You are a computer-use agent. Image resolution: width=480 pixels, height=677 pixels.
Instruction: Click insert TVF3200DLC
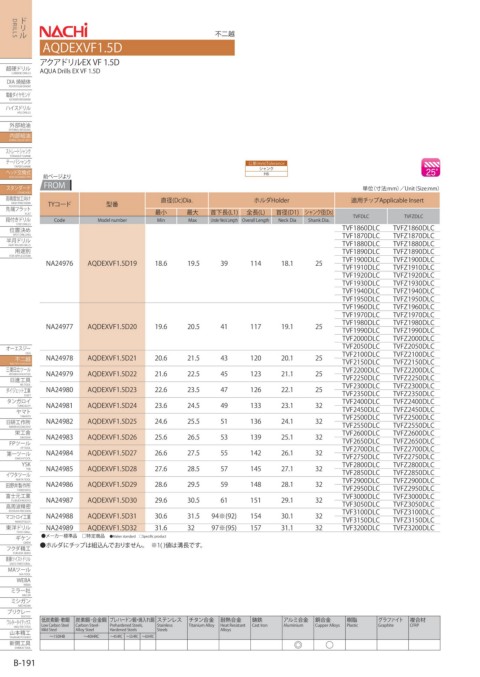coord(361,528)
